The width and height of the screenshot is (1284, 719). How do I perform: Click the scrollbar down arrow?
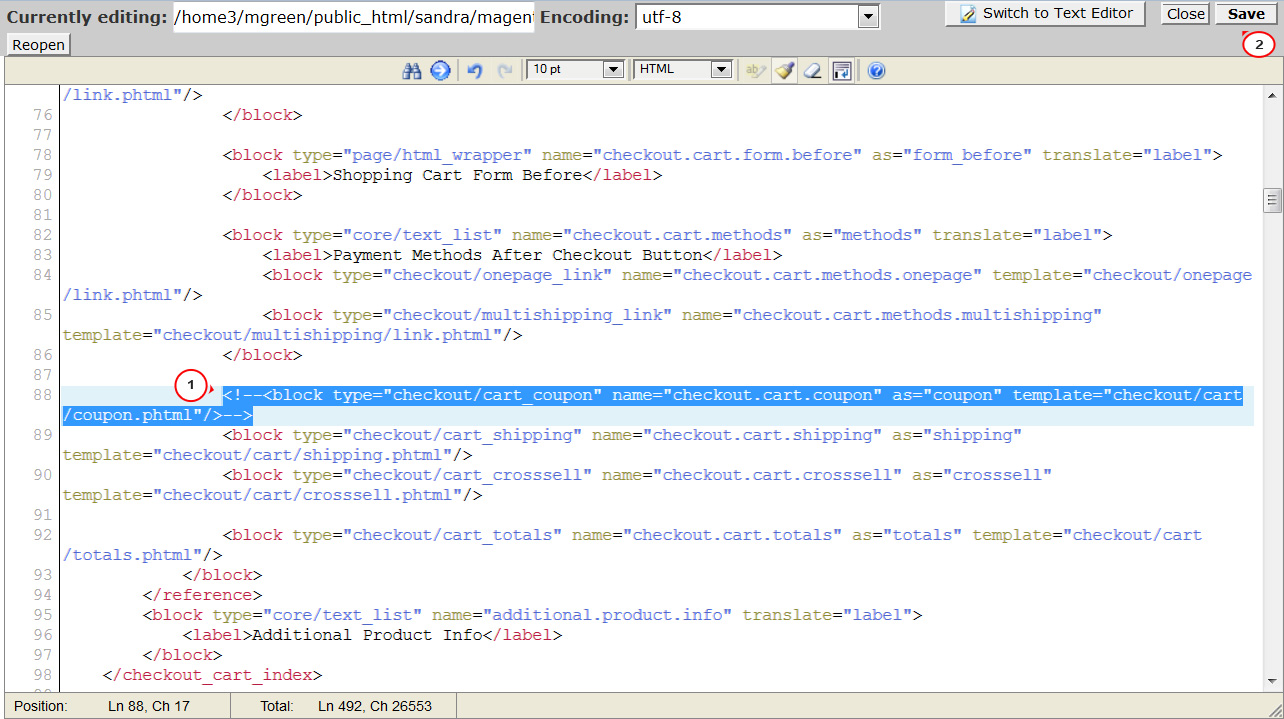[x=1272, y=681]
